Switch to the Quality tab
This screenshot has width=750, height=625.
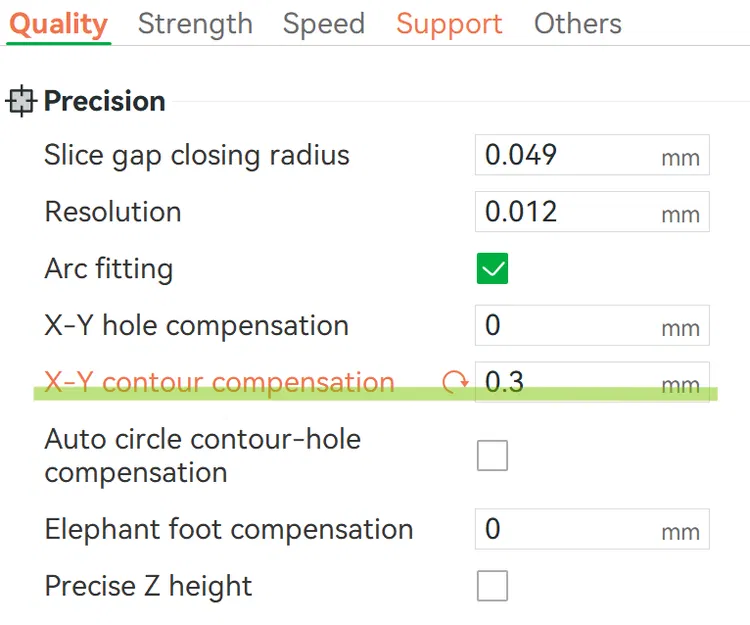(x=59, y=24)
